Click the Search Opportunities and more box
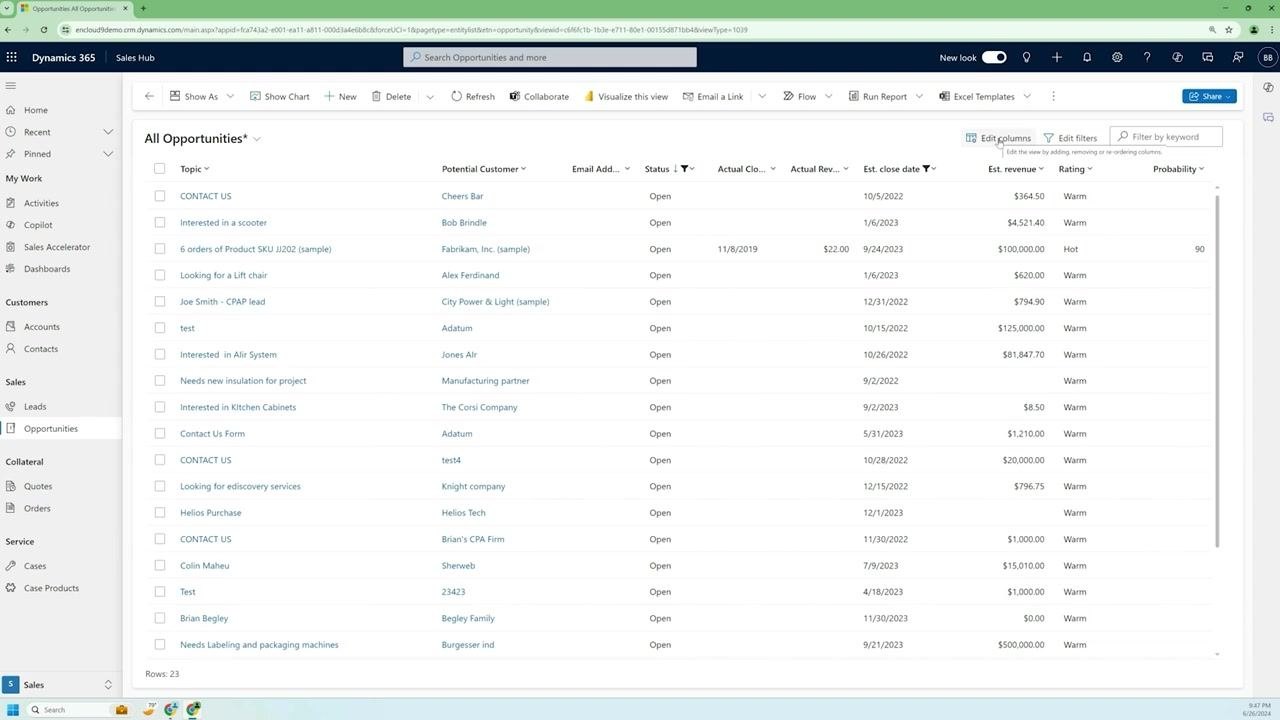The height and width of the screenshot is (720, 1280). pos(550,57)
